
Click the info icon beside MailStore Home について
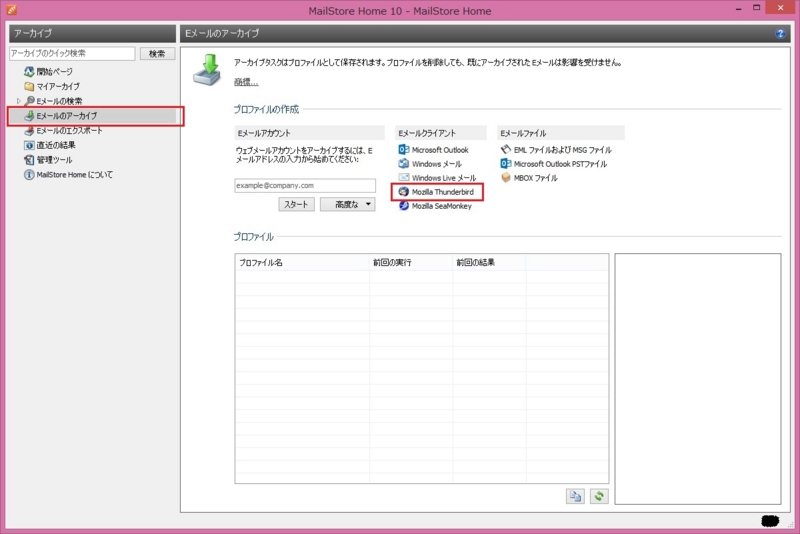[x=29, y=174]
